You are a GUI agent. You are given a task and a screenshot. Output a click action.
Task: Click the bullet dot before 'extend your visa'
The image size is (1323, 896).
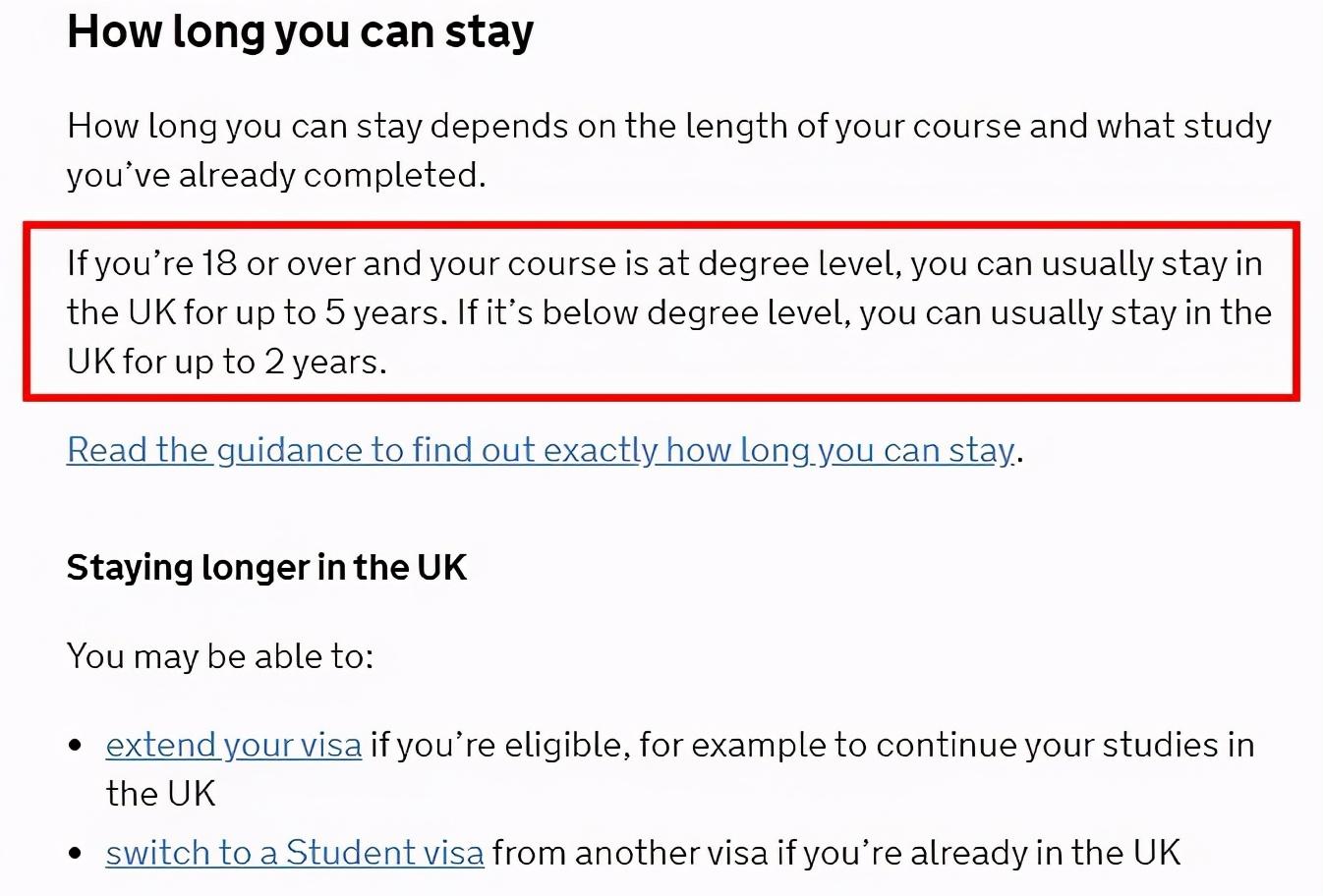pyautogui.click(x=77, y=746)
